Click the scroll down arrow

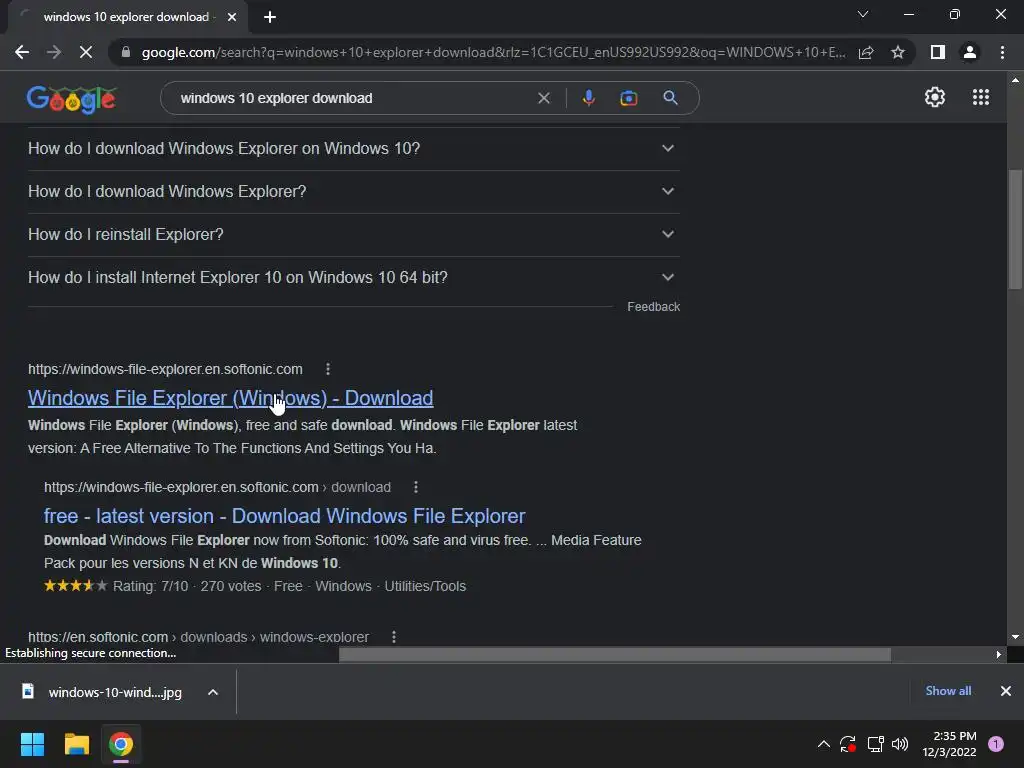[x=1015, y=637]
